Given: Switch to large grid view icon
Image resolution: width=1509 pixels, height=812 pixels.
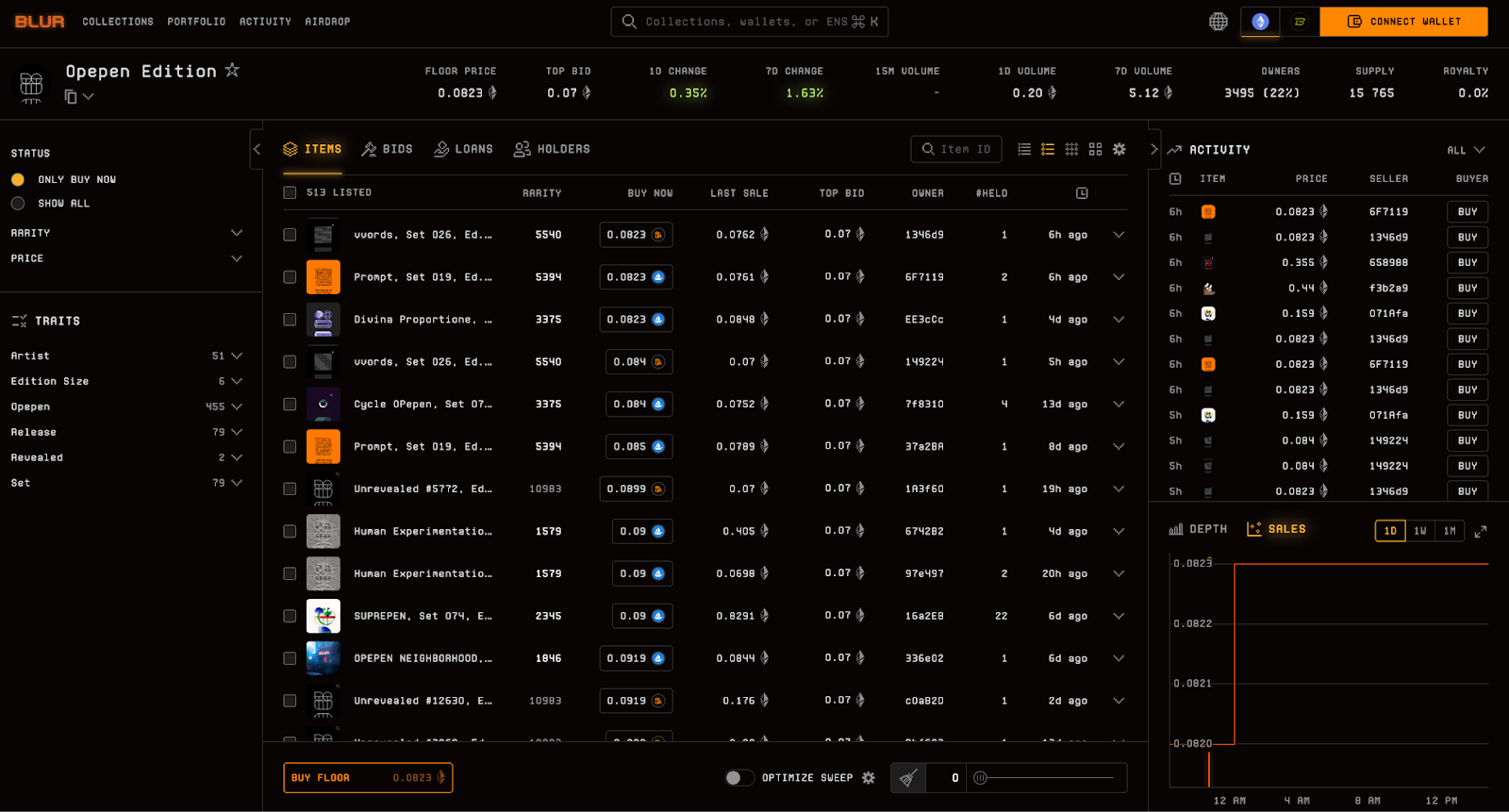Looking at the screenshot, I should click(x=1095, y=149).
